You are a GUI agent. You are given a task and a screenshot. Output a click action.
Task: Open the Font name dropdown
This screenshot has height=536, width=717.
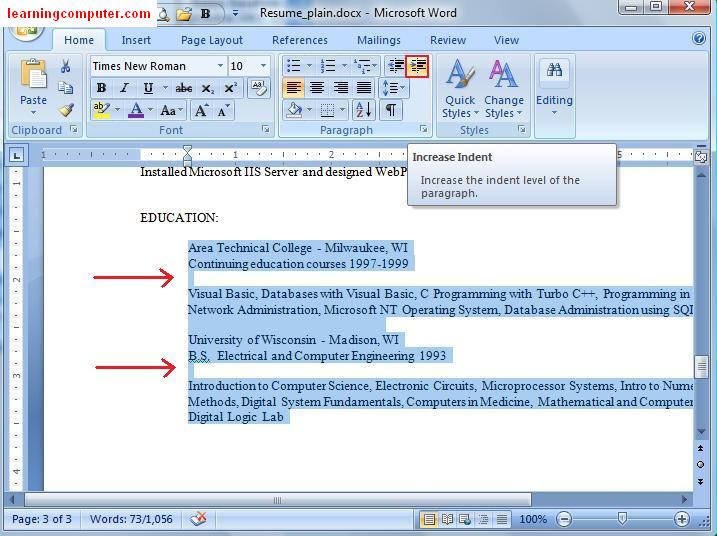(x=220, y=66)
